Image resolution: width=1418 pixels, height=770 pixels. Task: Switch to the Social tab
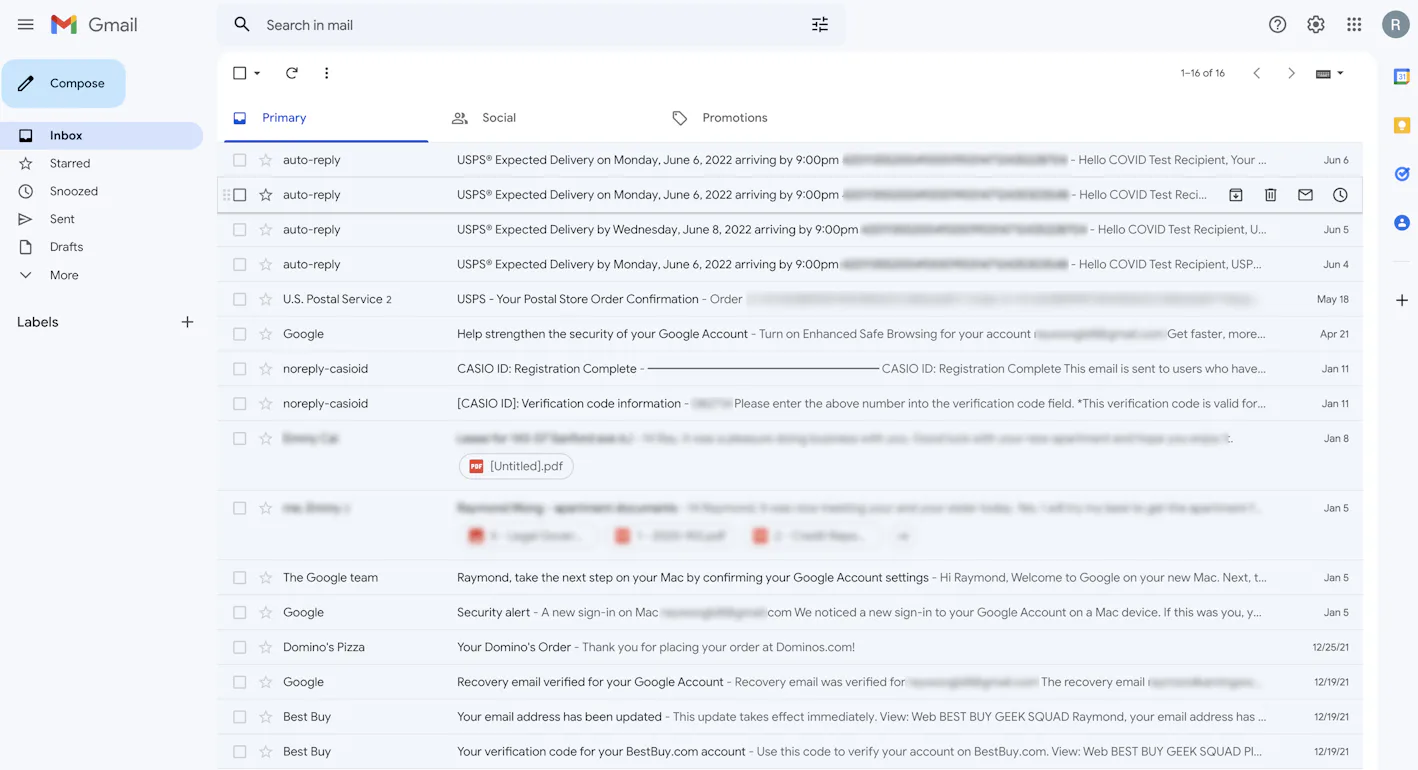(498, 117)
